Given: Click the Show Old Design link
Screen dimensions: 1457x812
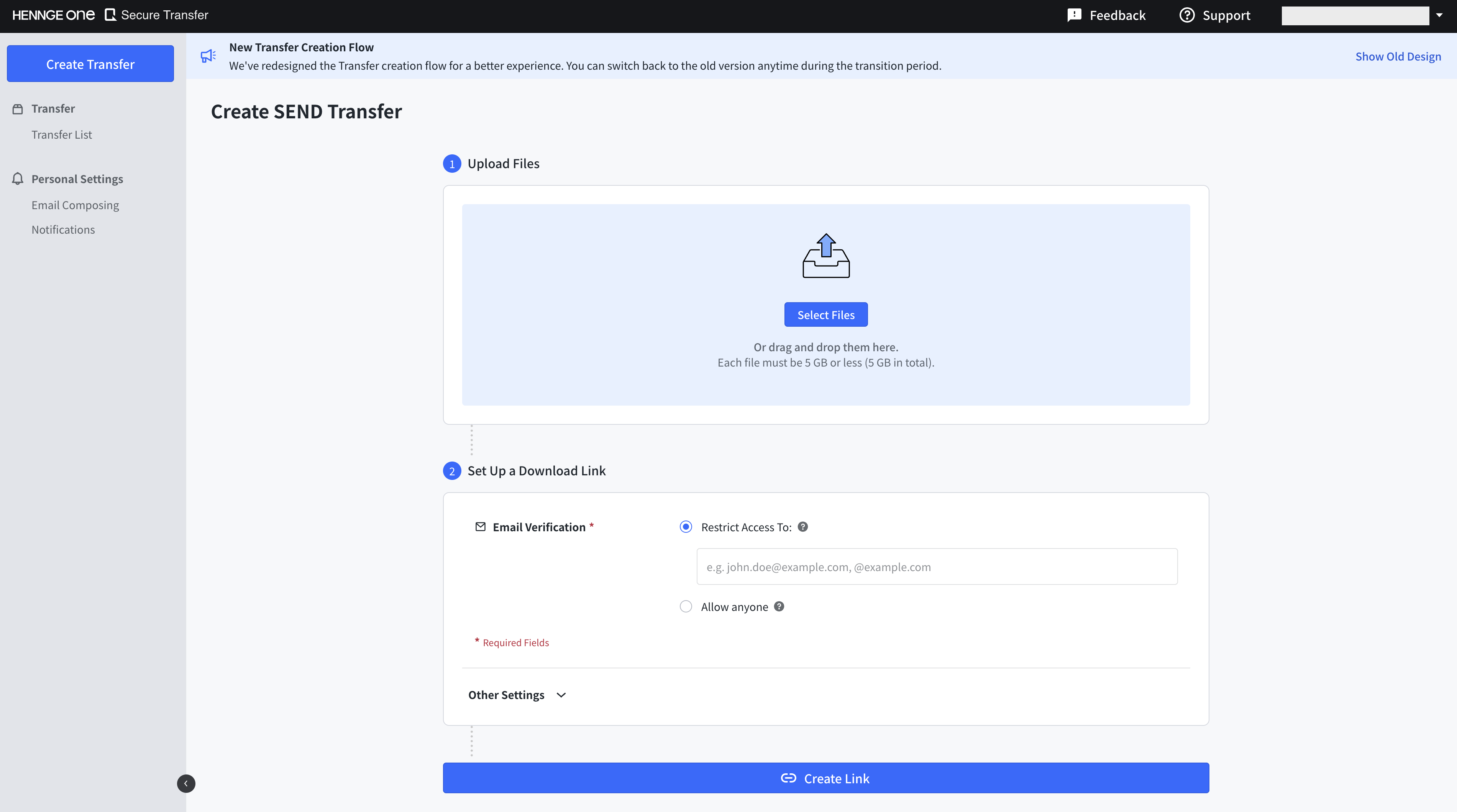Looking at the screenshot, I should (1398, 56).
